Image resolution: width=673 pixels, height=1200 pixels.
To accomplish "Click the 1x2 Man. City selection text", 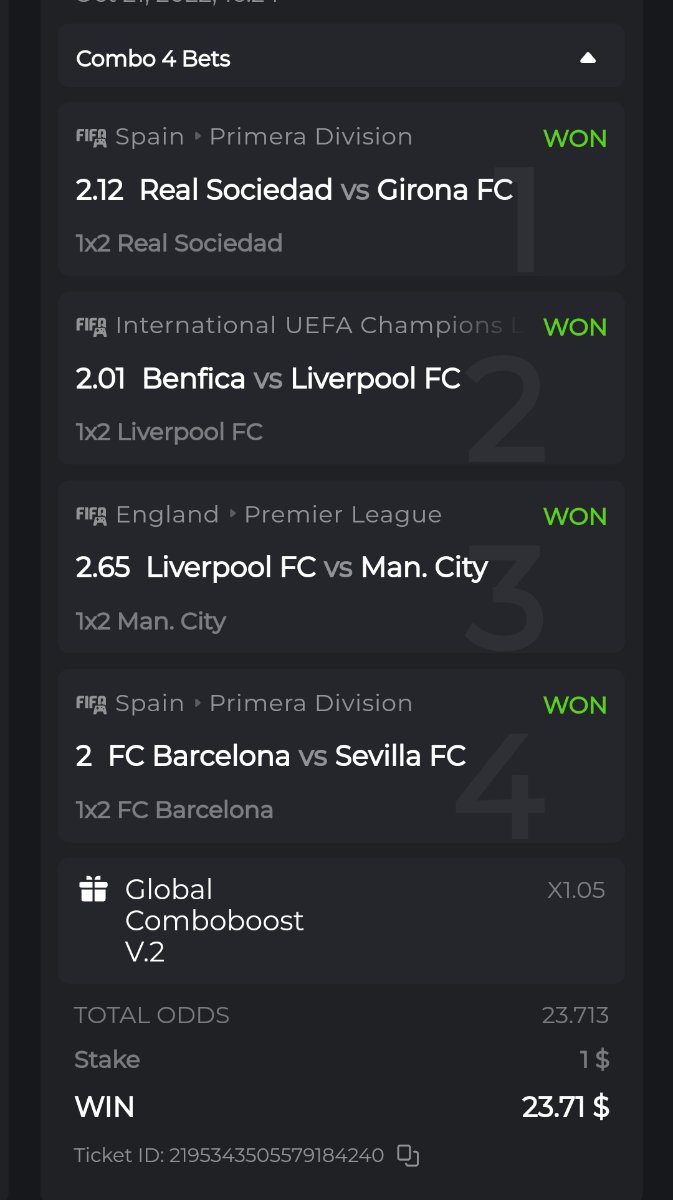I will [151, 621].
